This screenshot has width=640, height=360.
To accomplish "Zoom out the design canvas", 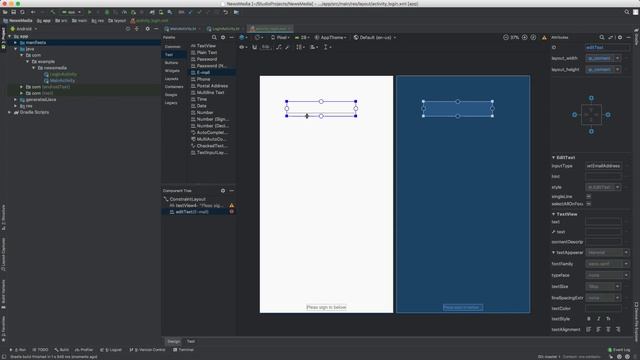I will tap(506, 37).
